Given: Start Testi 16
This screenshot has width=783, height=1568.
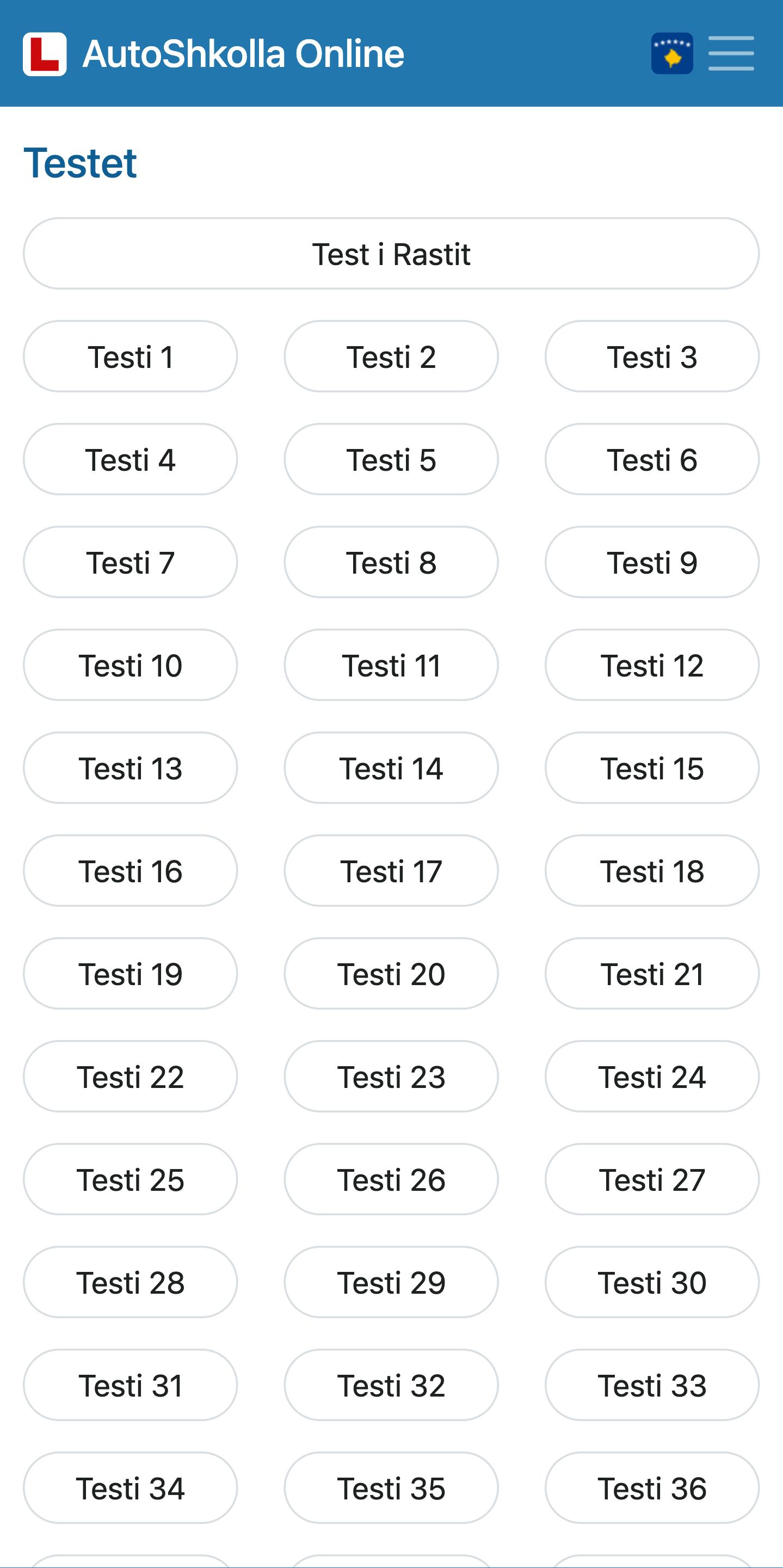Looking at the screenshot, I should coord(130,871).
